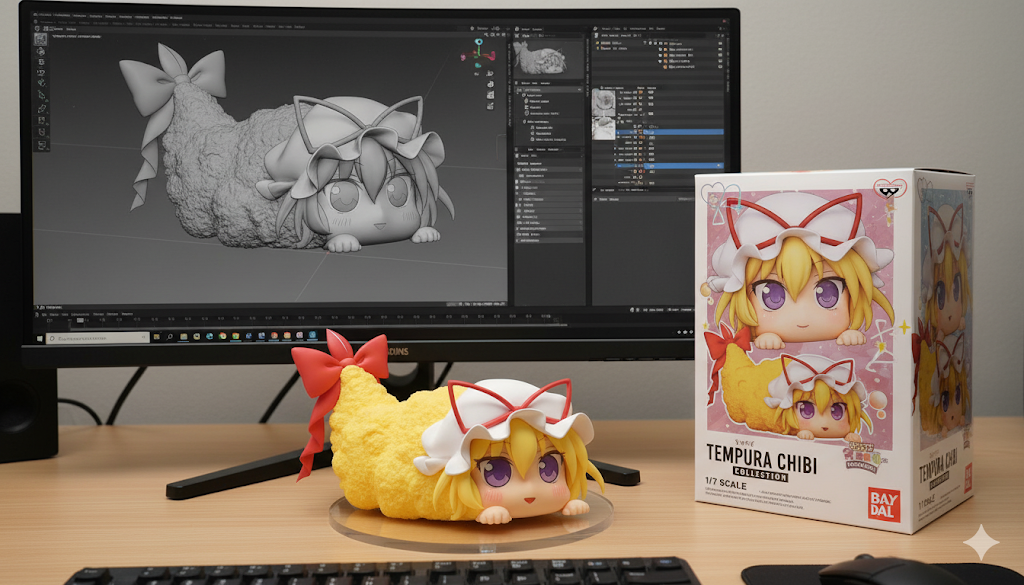Collapse the first section in the properties panel
The image size is (1024, 585).
pos(519,88)
